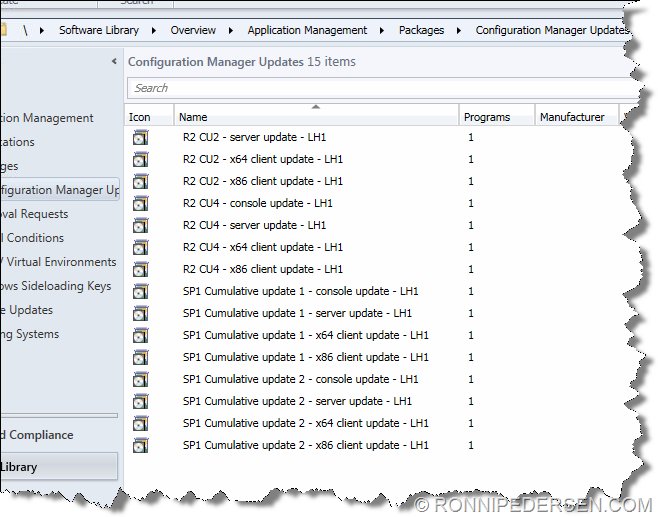Sort list by Name column header
Screen dimensions: 658x517
pos(316,115)
